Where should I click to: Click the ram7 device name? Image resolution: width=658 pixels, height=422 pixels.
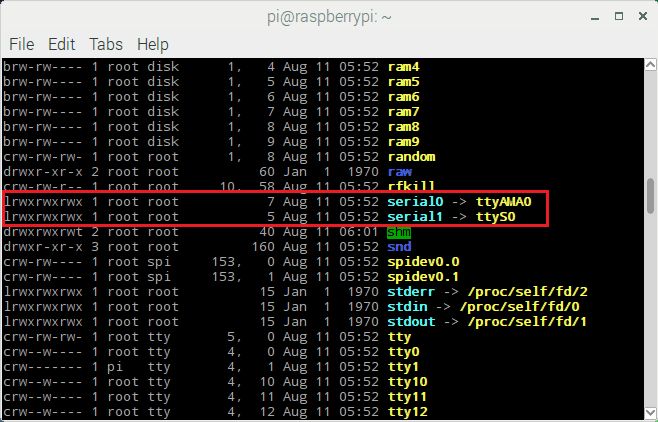tap(404, 112)
